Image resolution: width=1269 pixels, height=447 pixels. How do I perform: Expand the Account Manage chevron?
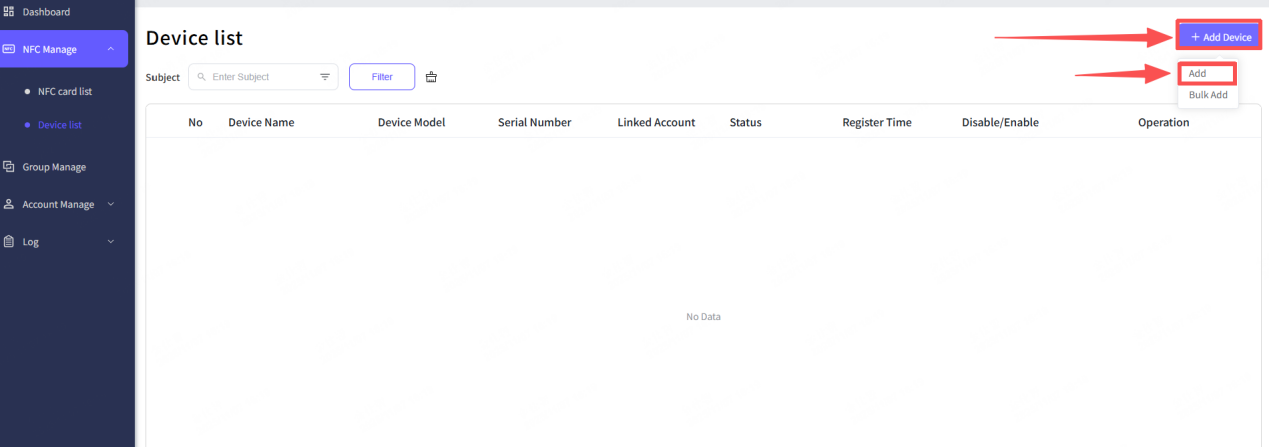pyautogui.click(x=110, y=204)
